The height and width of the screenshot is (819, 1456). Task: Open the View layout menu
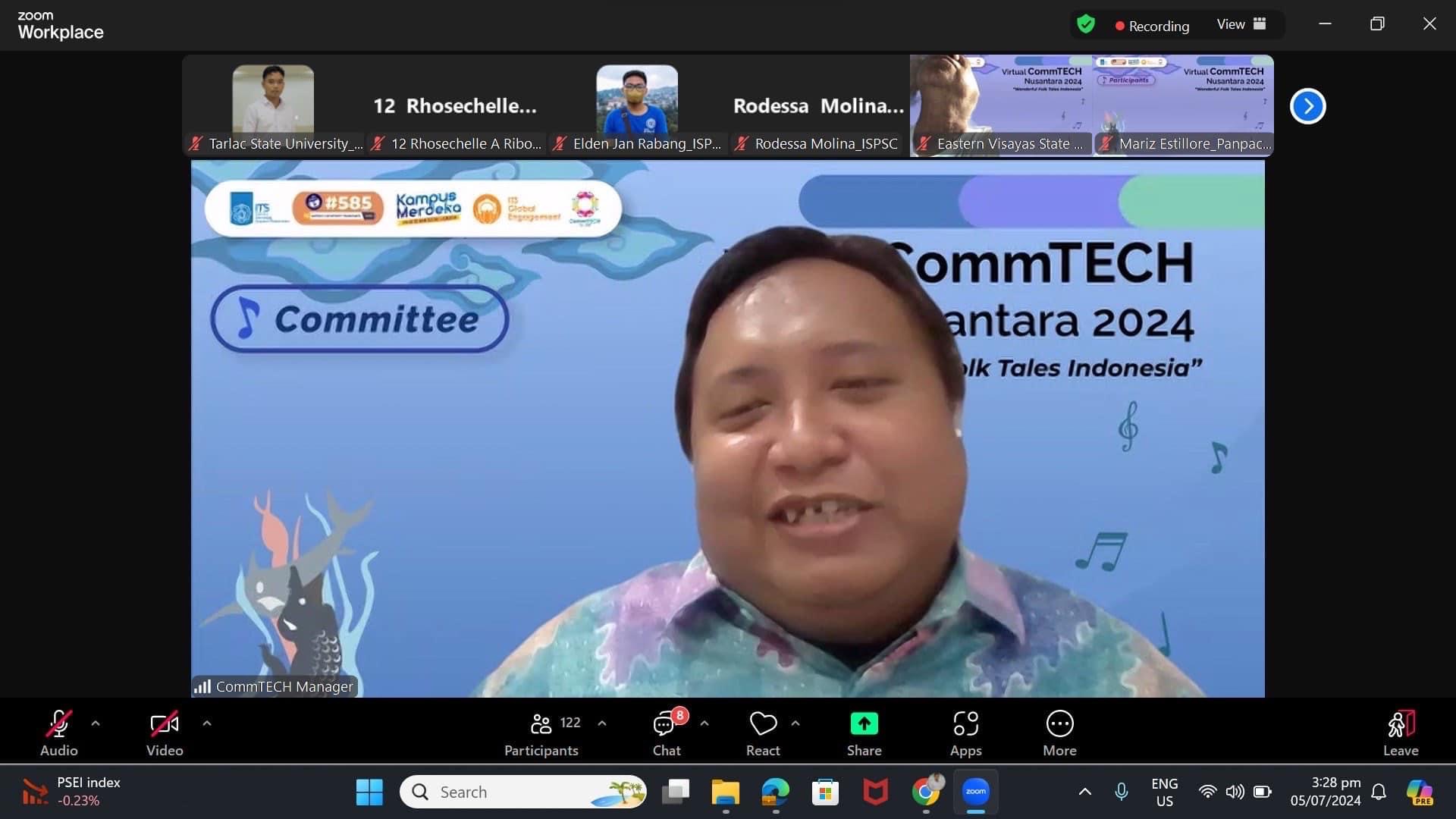[1241, 24]
